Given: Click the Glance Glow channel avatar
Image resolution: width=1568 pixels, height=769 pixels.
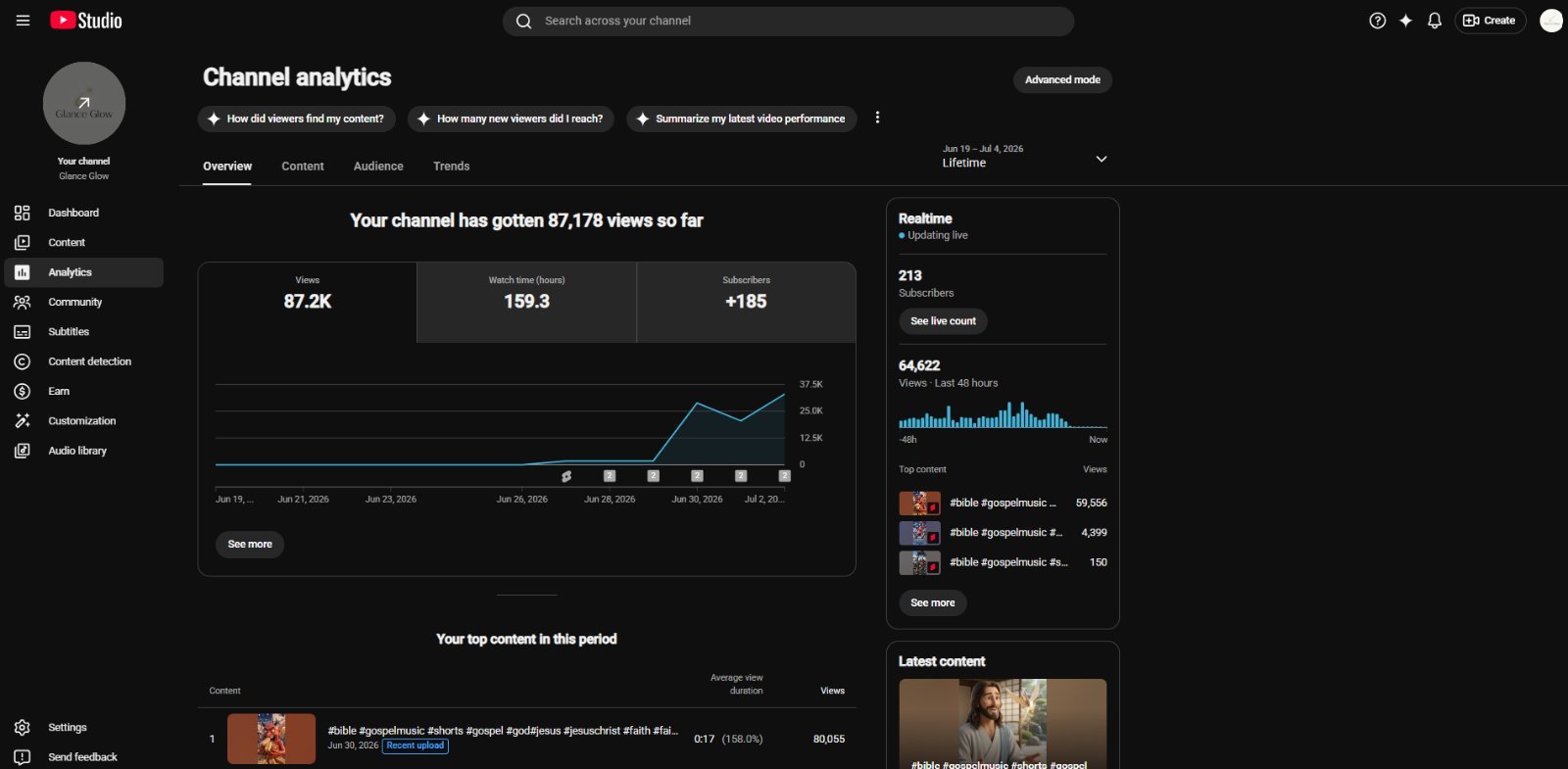Looking at the screenshot, I should point(84,104).
